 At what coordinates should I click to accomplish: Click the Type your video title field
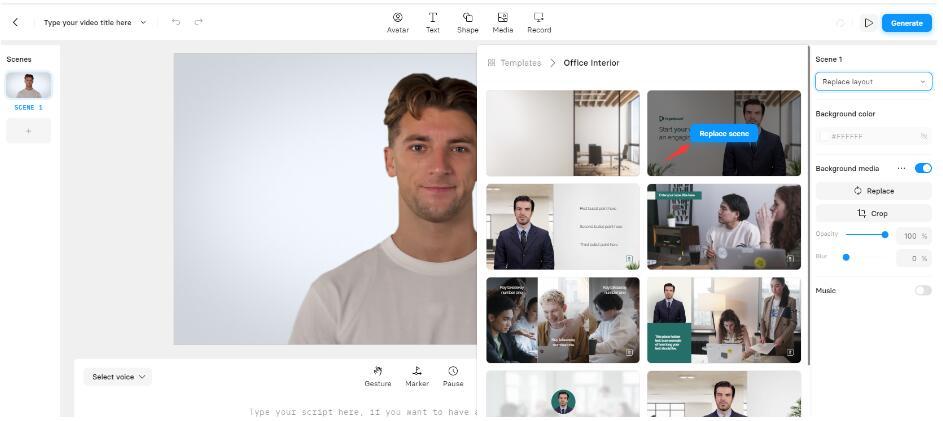pos(88,22)
